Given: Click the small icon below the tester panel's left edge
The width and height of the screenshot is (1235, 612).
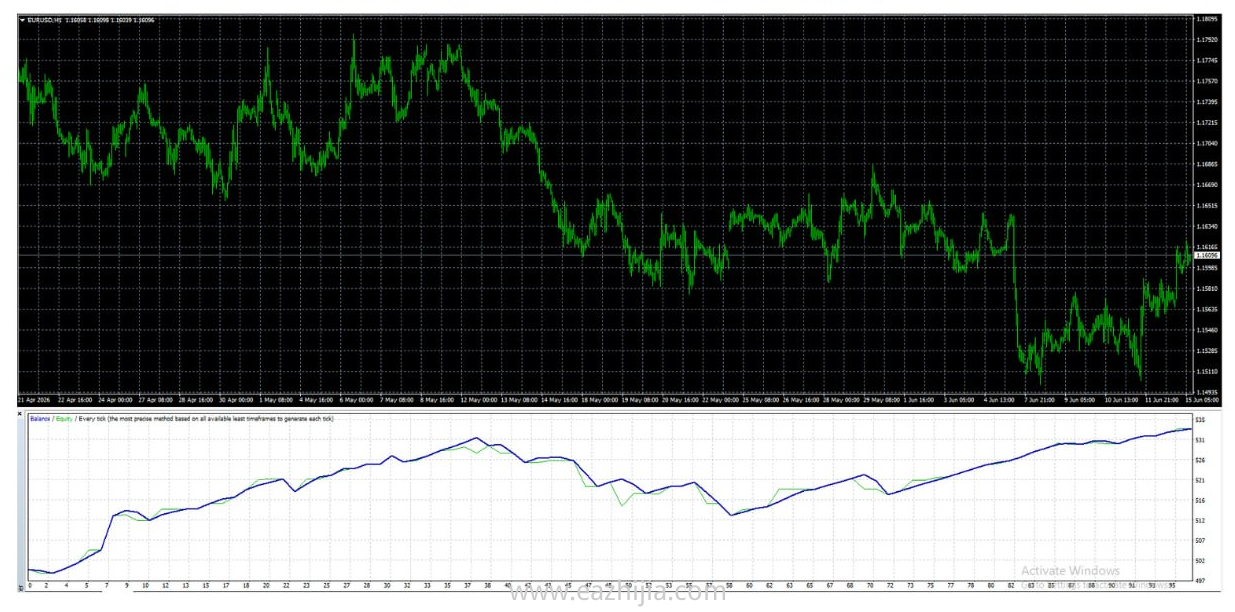Looking at the screenshot, I should tap(22, 588).
